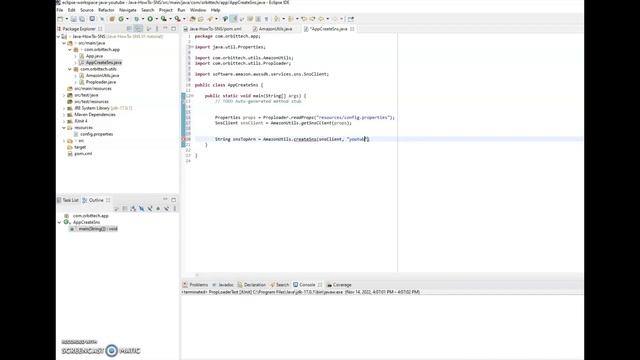Click Collapse All in Package Explorer
This screenshot has width=640, height=360.
(129, 29)
